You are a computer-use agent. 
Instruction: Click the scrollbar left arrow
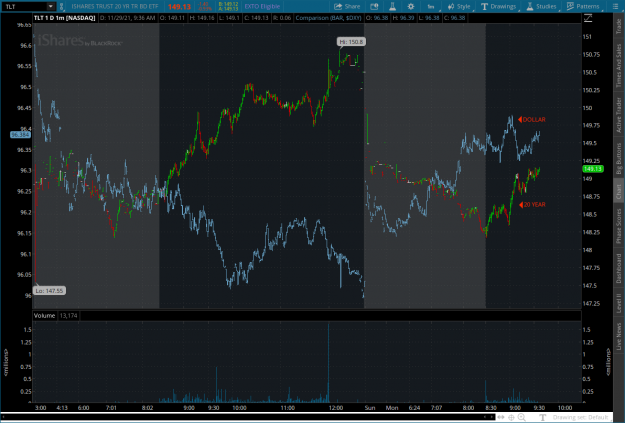click(485, 417)
